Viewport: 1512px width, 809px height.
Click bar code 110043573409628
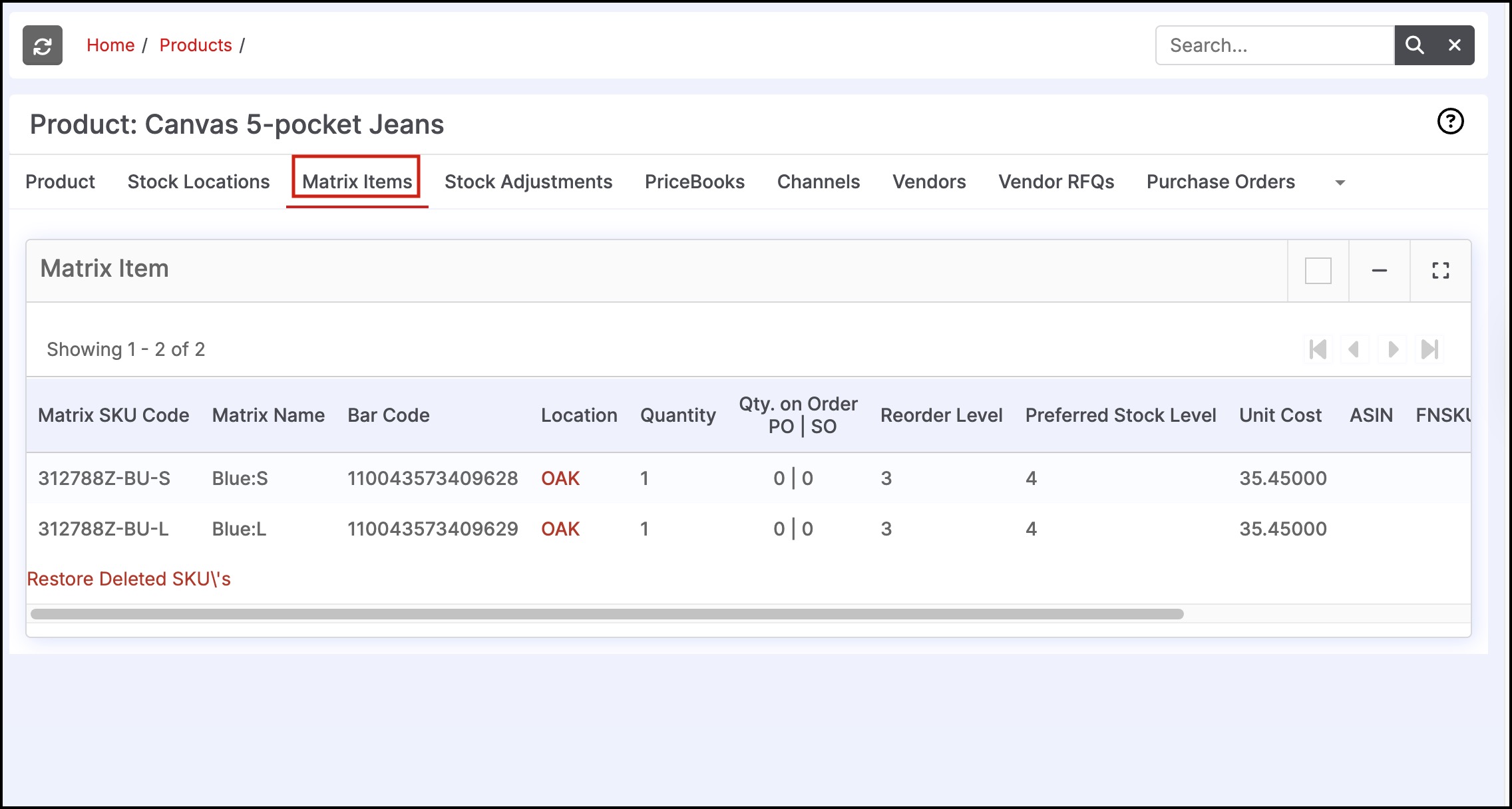pos(433,478)
